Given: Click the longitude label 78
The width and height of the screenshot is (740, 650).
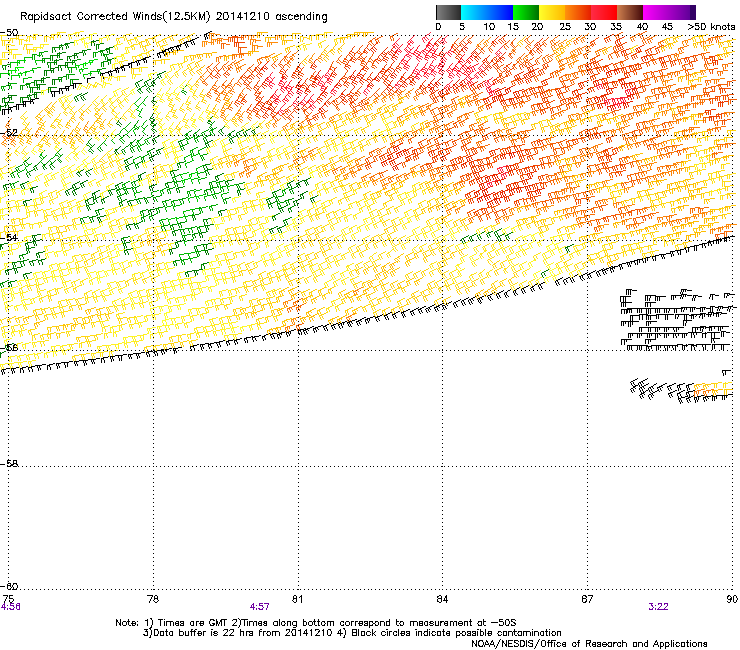Looking at the screenshot, I should coord(153,599).
